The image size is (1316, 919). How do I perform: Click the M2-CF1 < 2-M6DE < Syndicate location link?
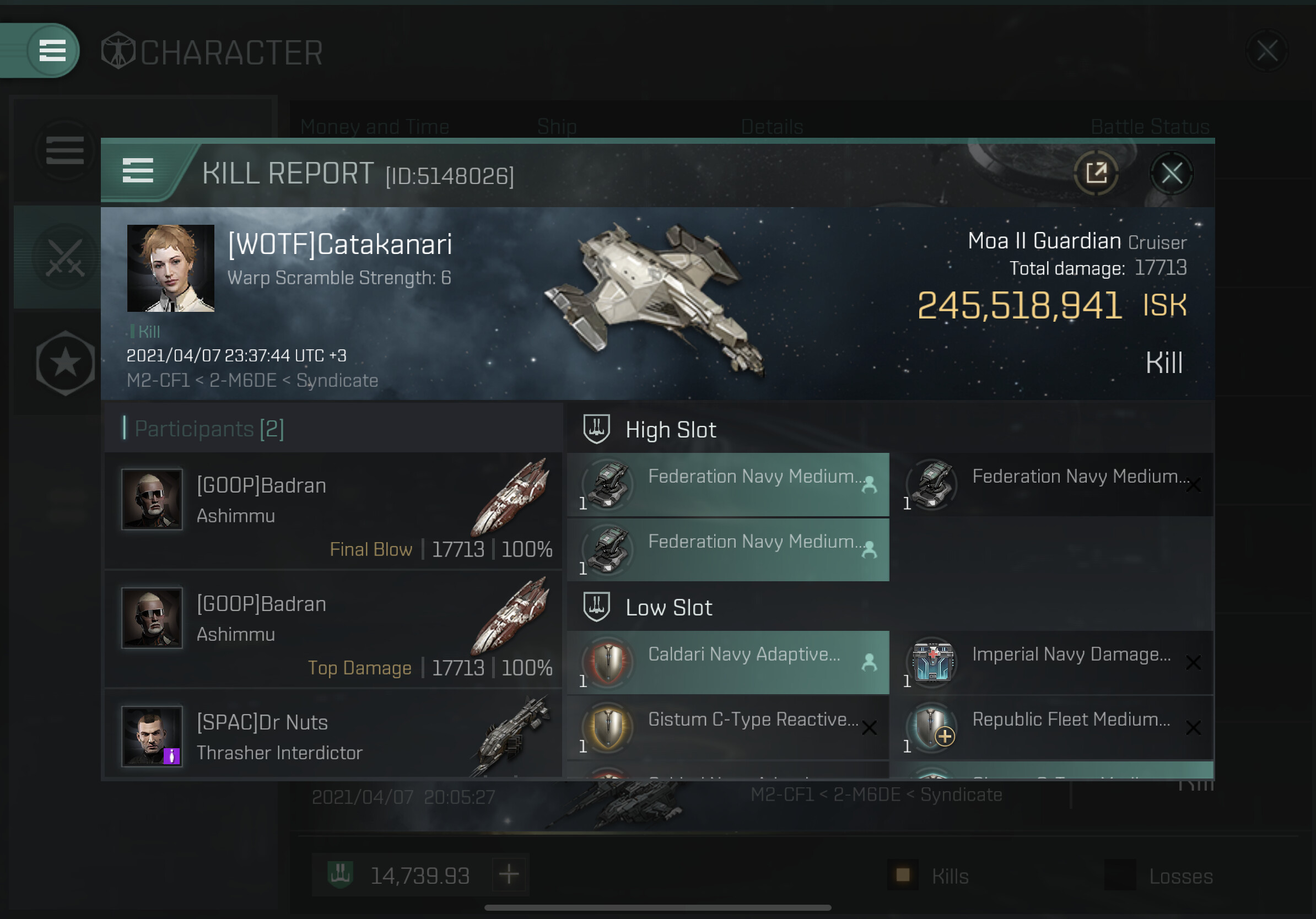(x=252, y=380)
